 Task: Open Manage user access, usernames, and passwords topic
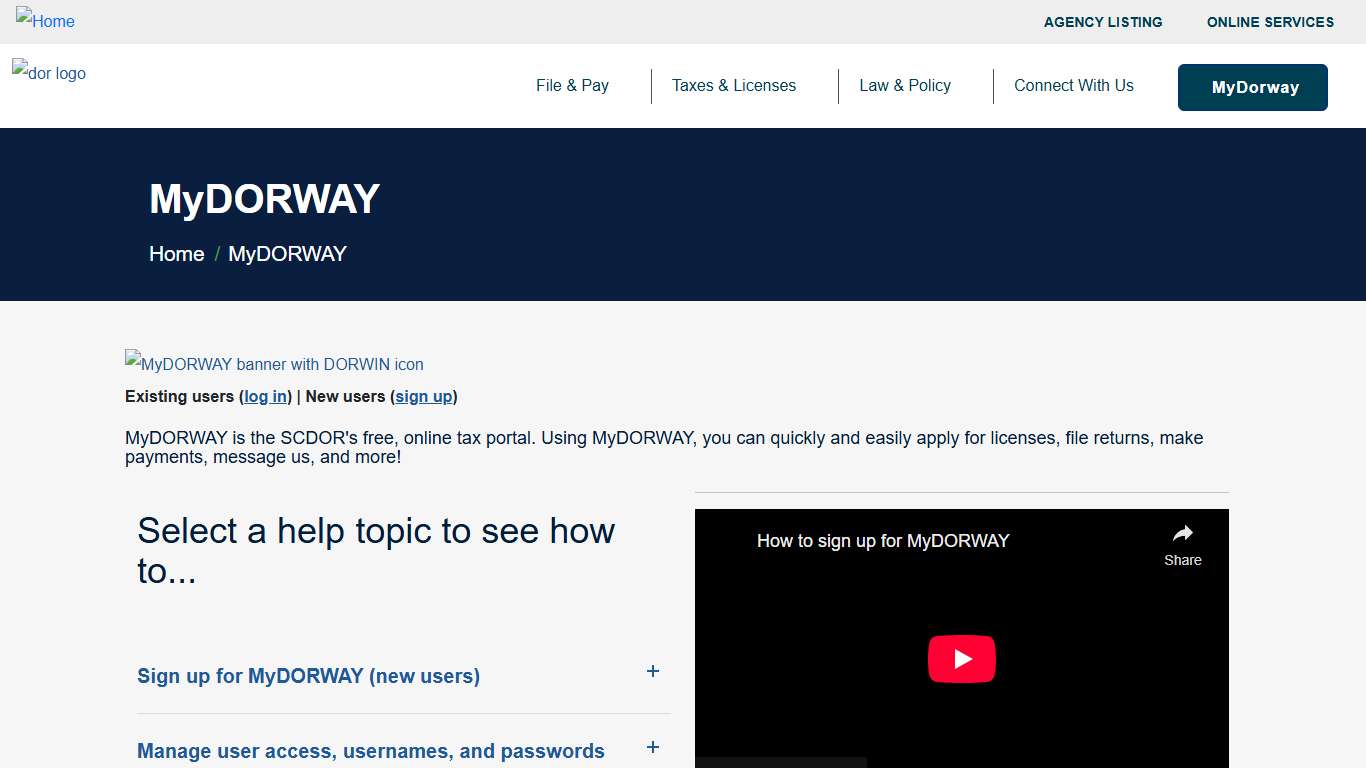(370, 751)
